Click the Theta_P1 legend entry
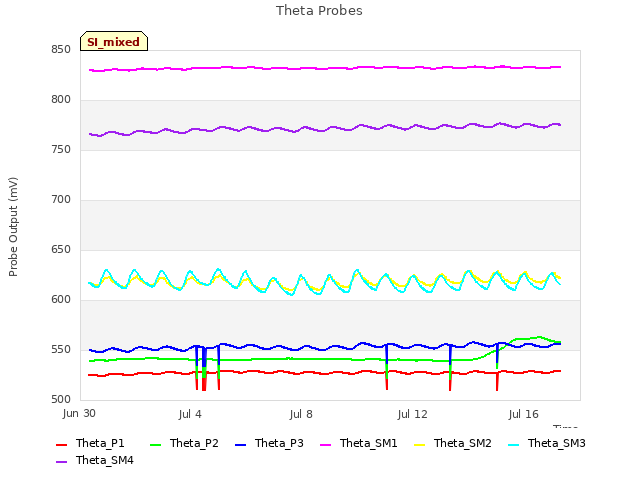Image resolution: width=640 pixels, height=480 pixels. tap(90, 443)
